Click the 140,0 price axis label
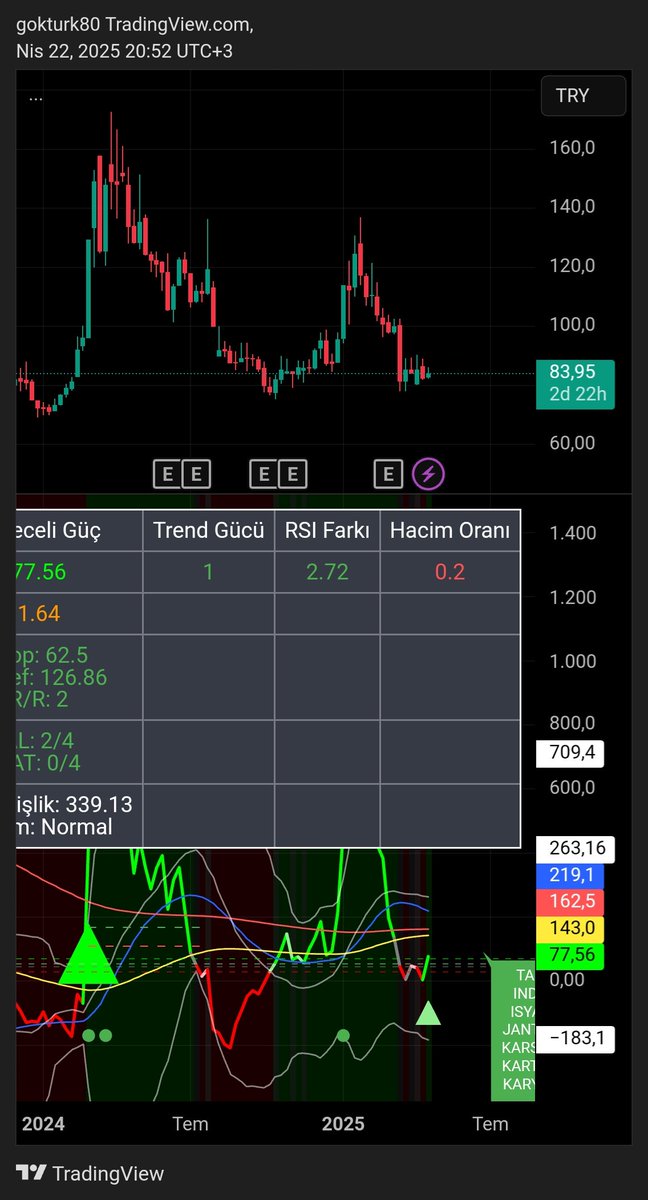This screenshot has height=1200, width=648. 571,206
